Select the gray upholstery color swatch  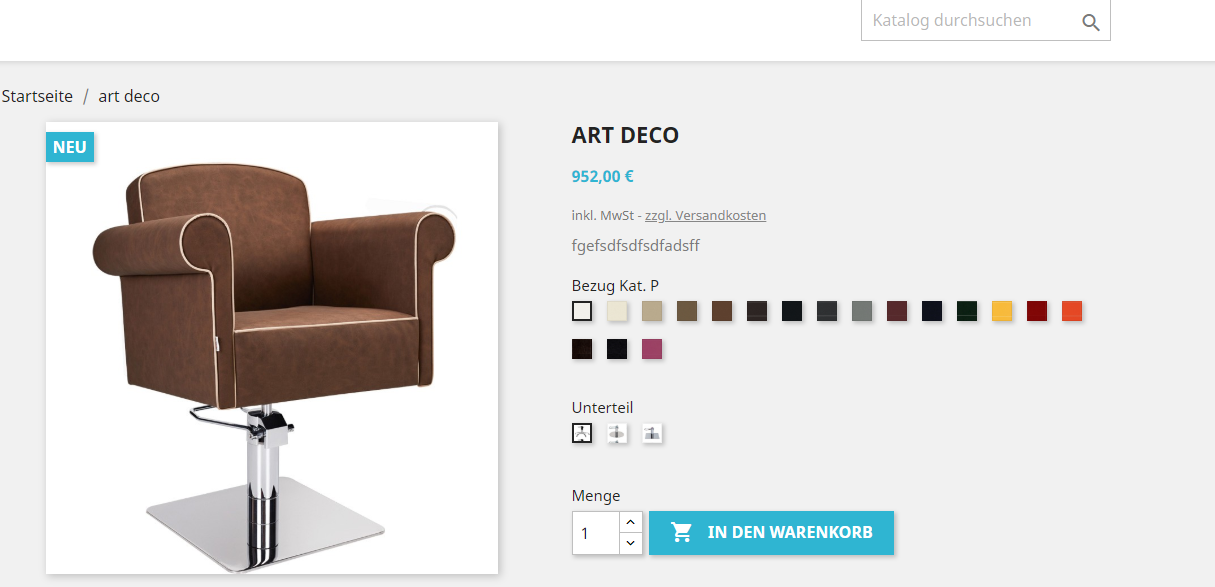point(862,311)
